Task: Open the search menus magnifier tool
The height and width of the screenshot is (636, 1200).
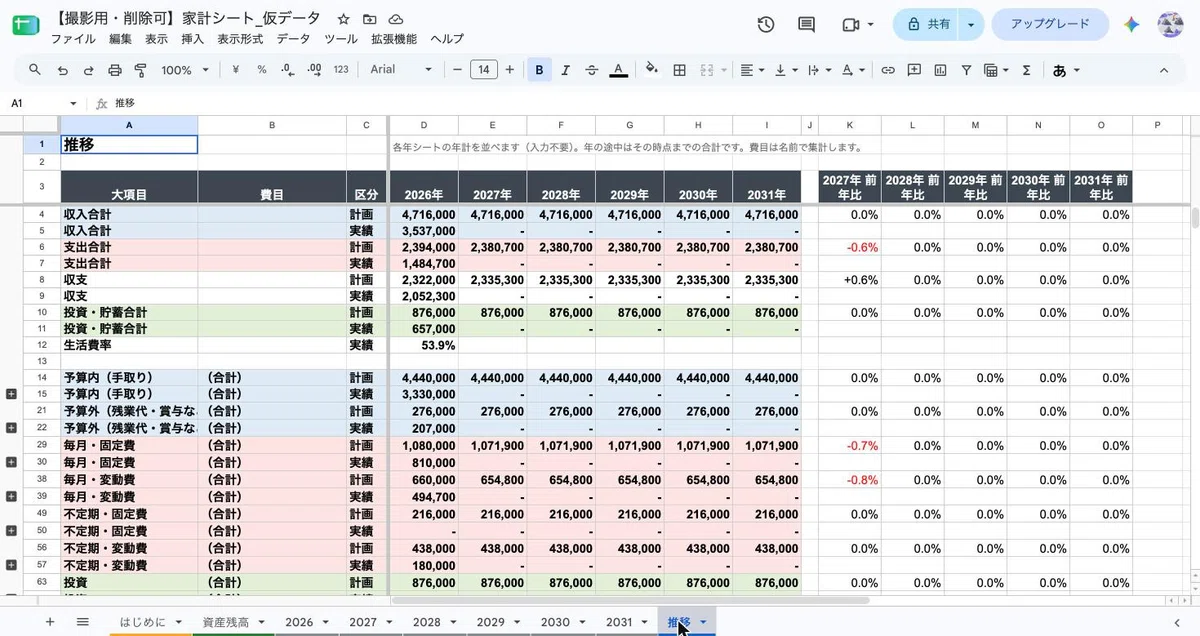Action: [35, 70]
